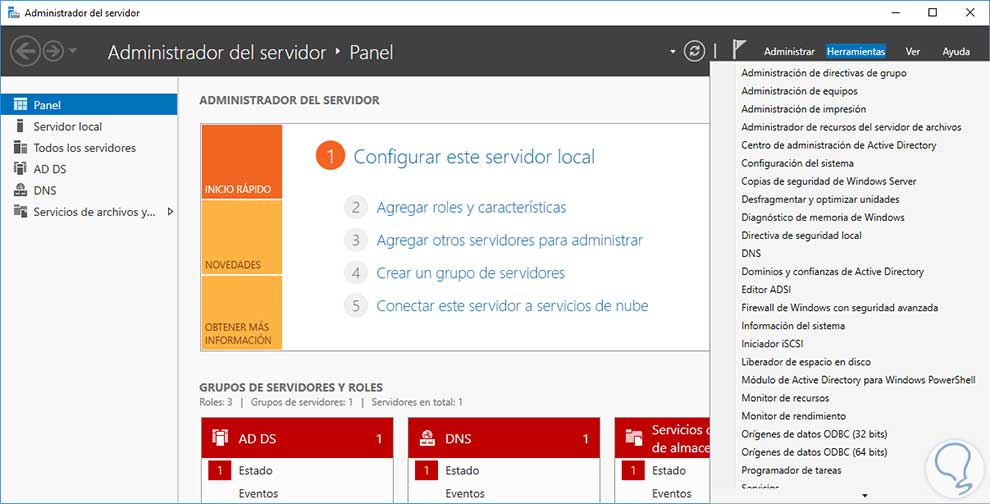This screenshot has height=504, width=990.
Task: Click Estado in the DNS tile
Action: 462,471
